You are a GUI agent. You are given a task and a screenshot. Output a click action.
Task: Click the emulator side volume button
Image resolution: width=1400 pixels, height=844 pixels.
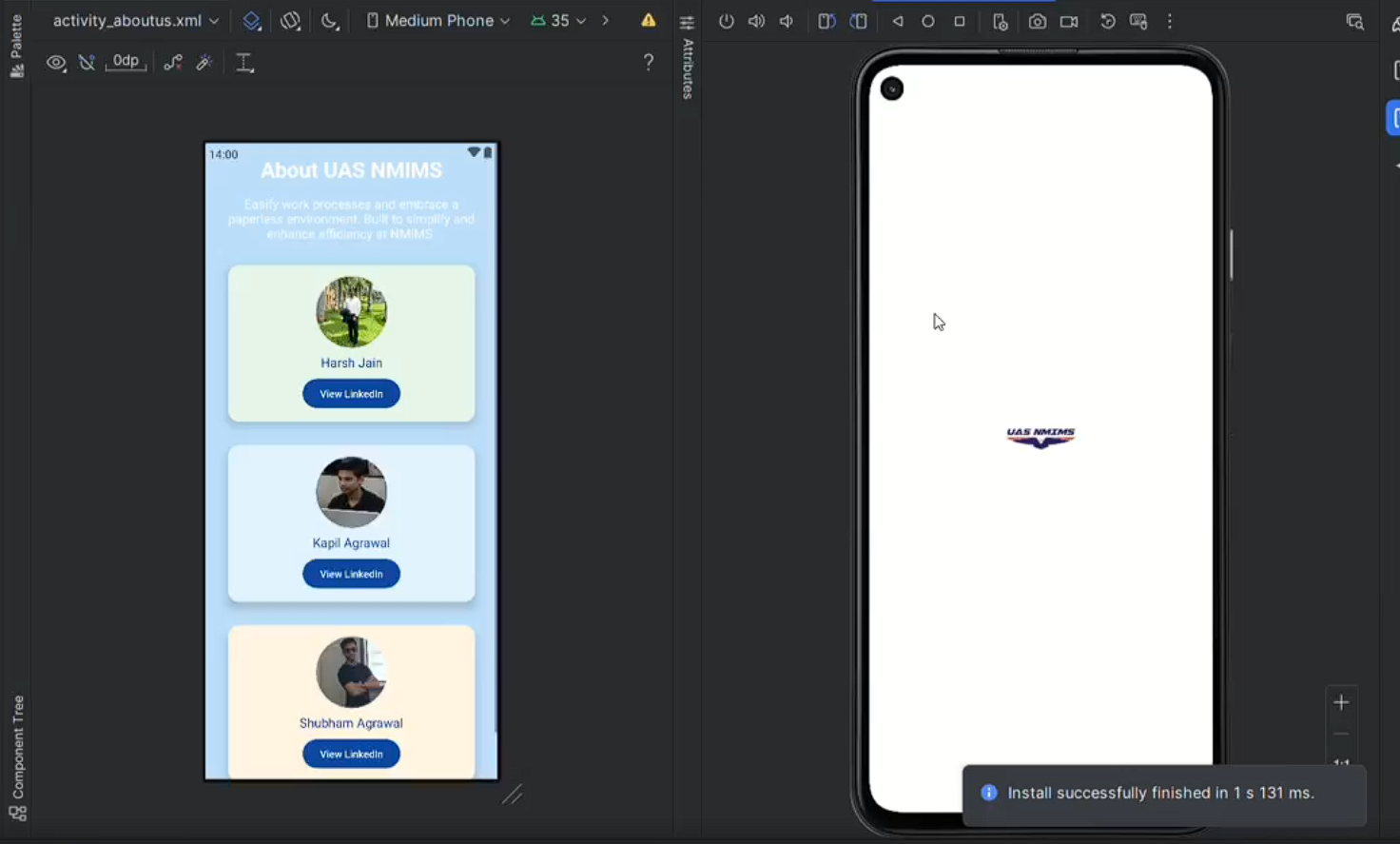click(1232, 255)
